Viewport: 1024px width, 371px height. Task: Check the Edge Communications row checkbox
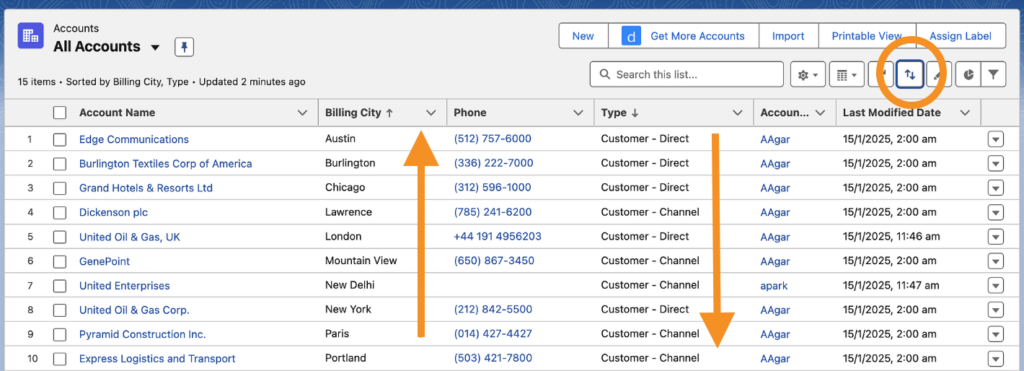60,139
